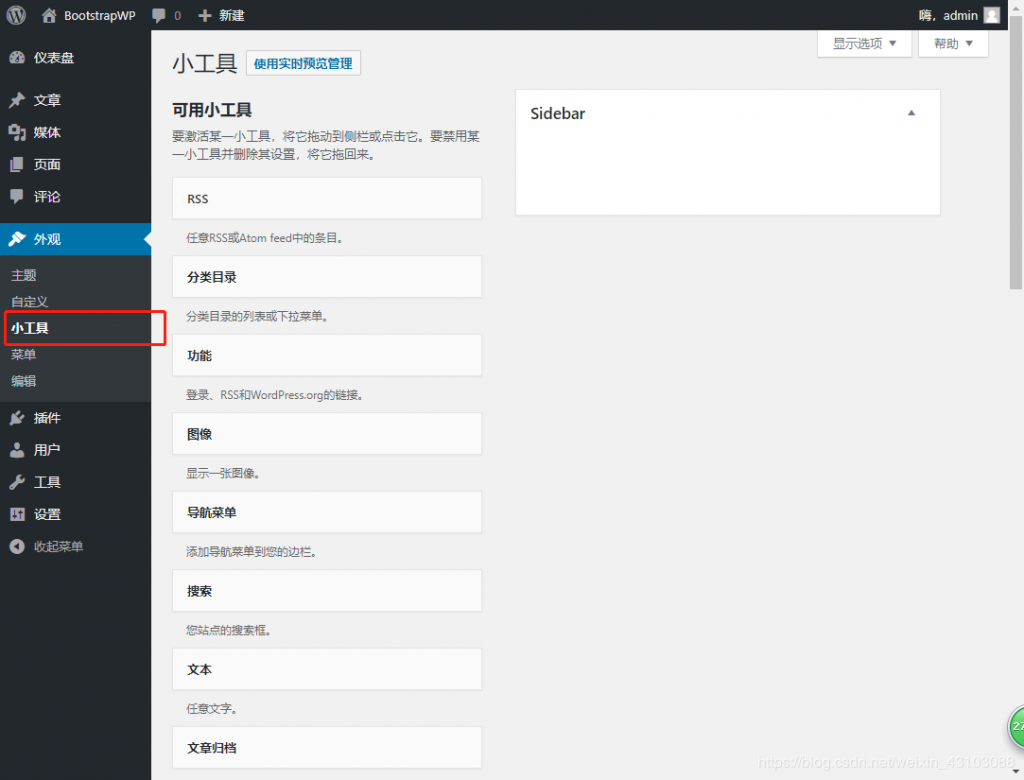The height and width of the screenshot is (780, 1024).
Task: Select the 导航菜单 widget
Action: pos(327,512)
